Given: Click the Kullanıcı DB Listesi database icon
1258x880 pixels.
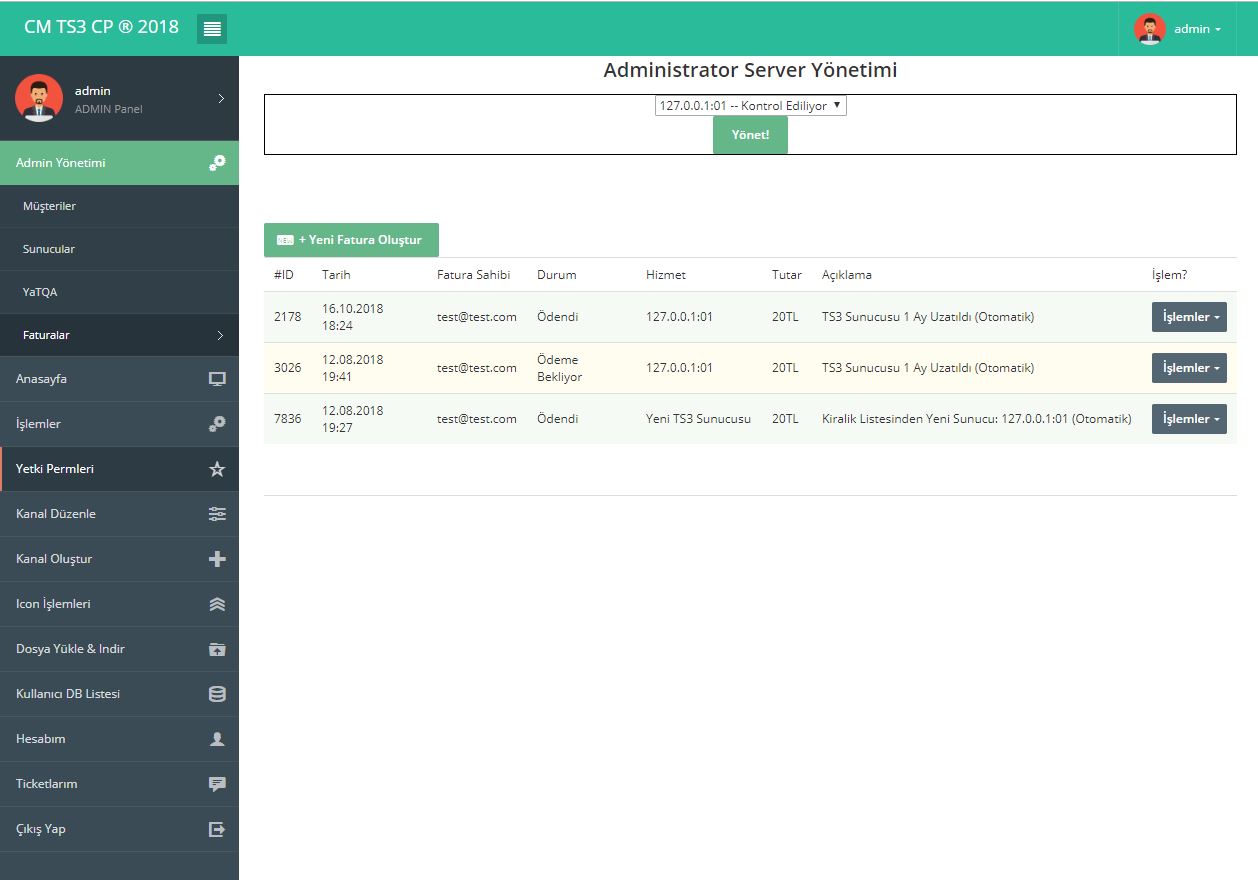Looking at the screenshot, I should click(217, 694).
